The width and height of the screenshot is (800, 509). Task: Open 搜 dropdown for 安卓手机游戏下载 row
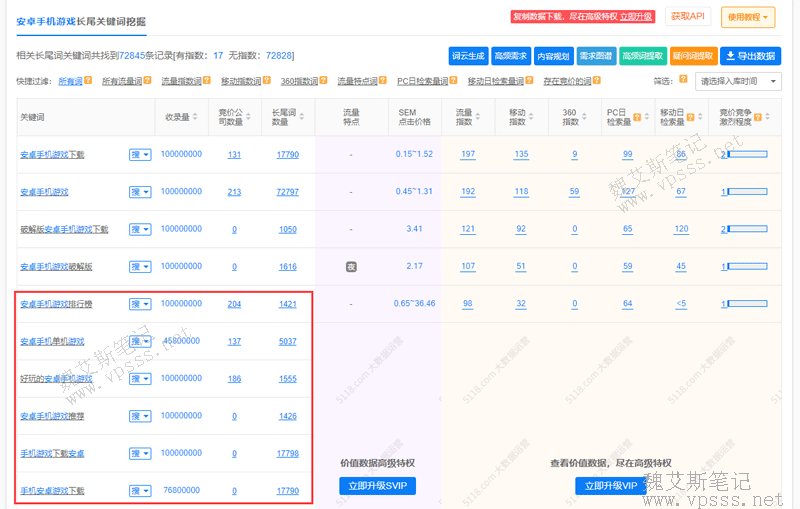[x=140, y=155]
